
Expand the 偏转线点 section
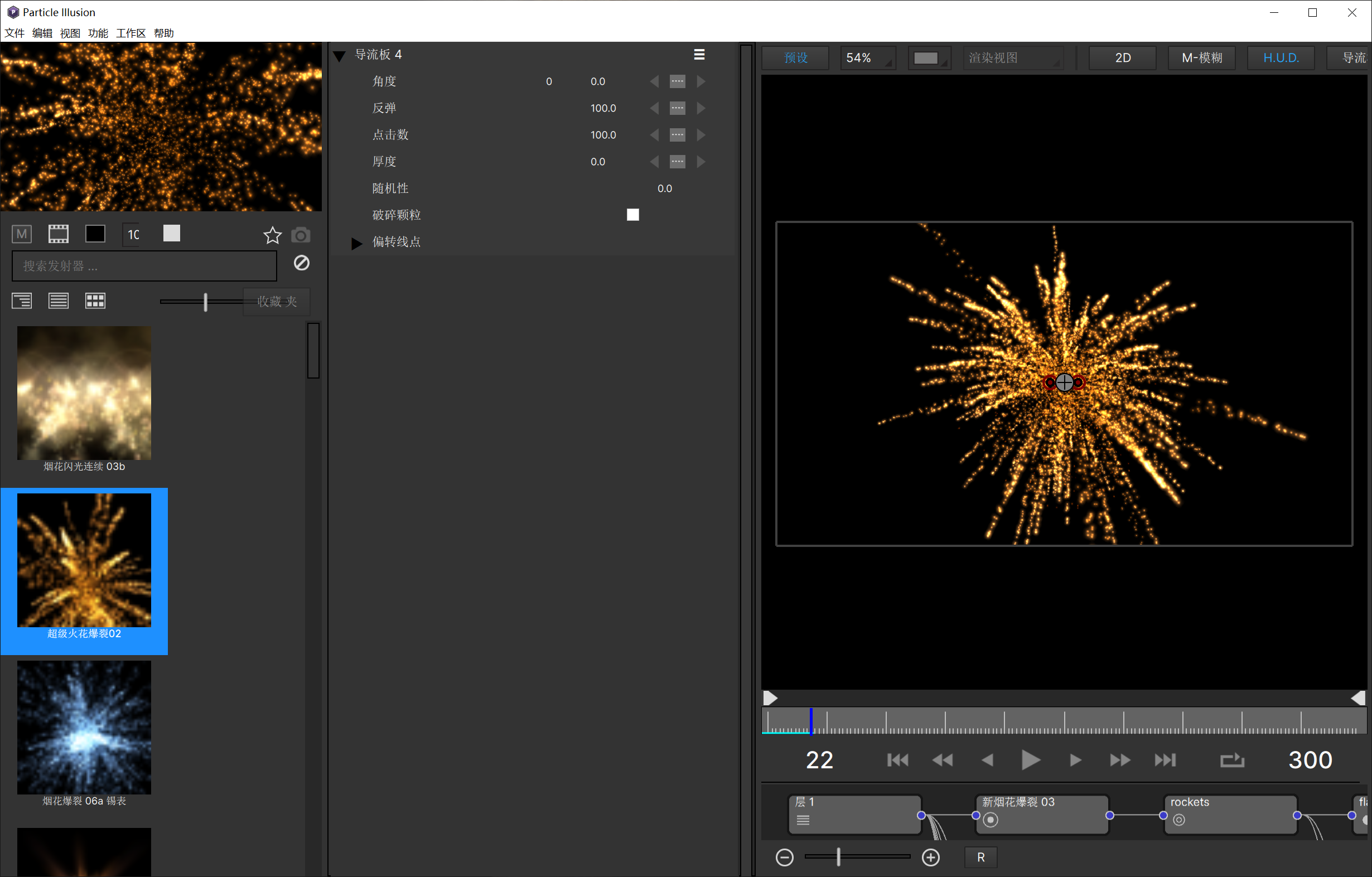(357, 243)
